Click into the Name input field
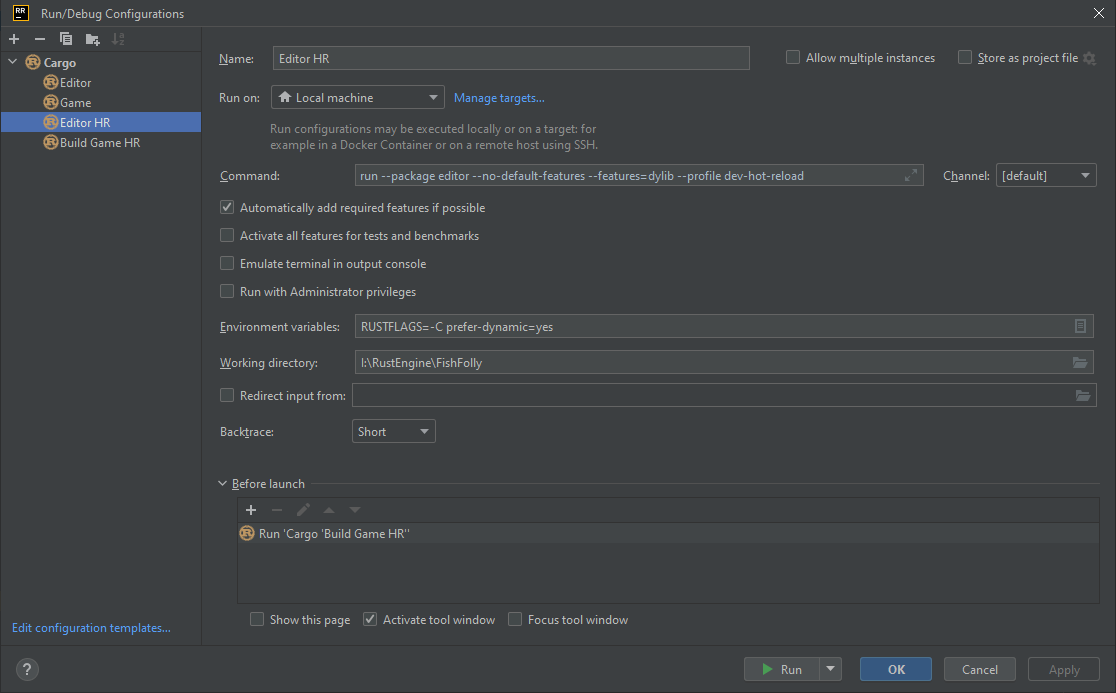This screenshot has width=1116, height=693. pos(510,58)
